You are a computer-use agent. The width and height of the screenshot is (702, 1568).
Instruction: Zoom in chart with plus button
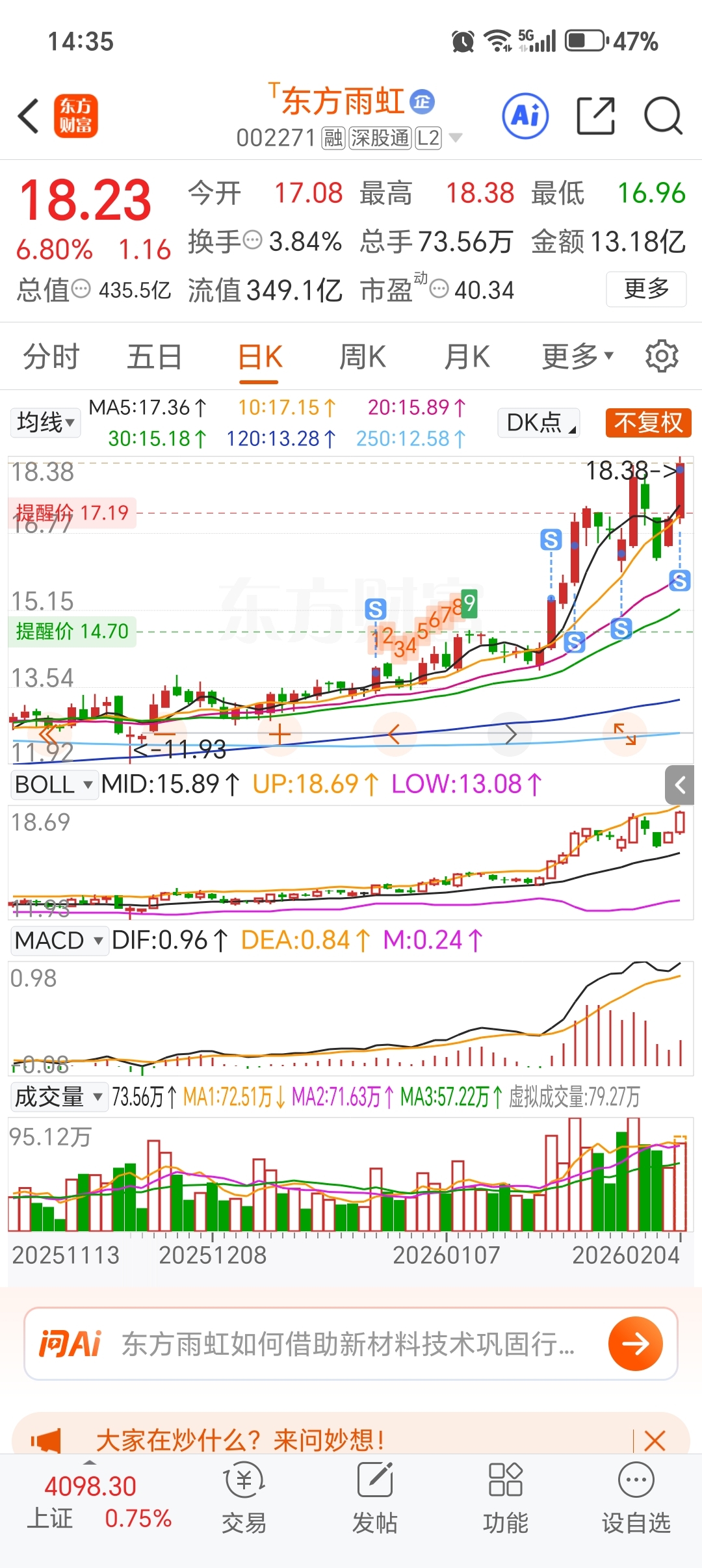(279, 735)
